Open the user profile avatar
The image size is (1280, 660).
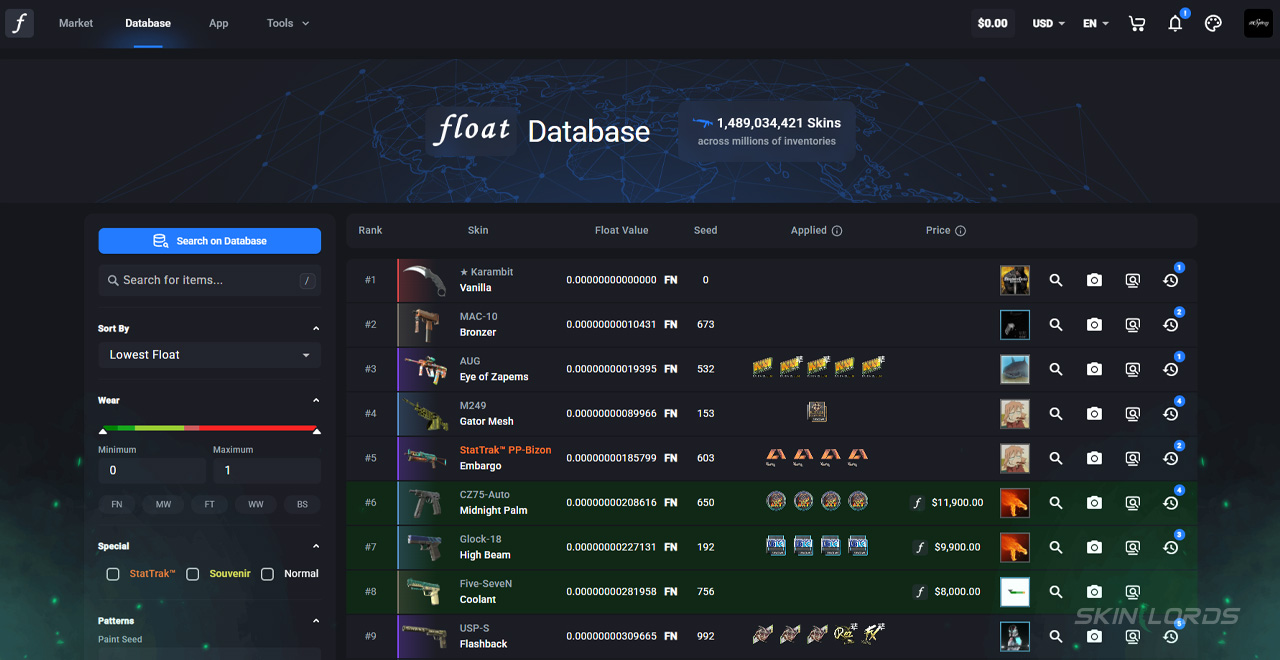pos(1258,23)
